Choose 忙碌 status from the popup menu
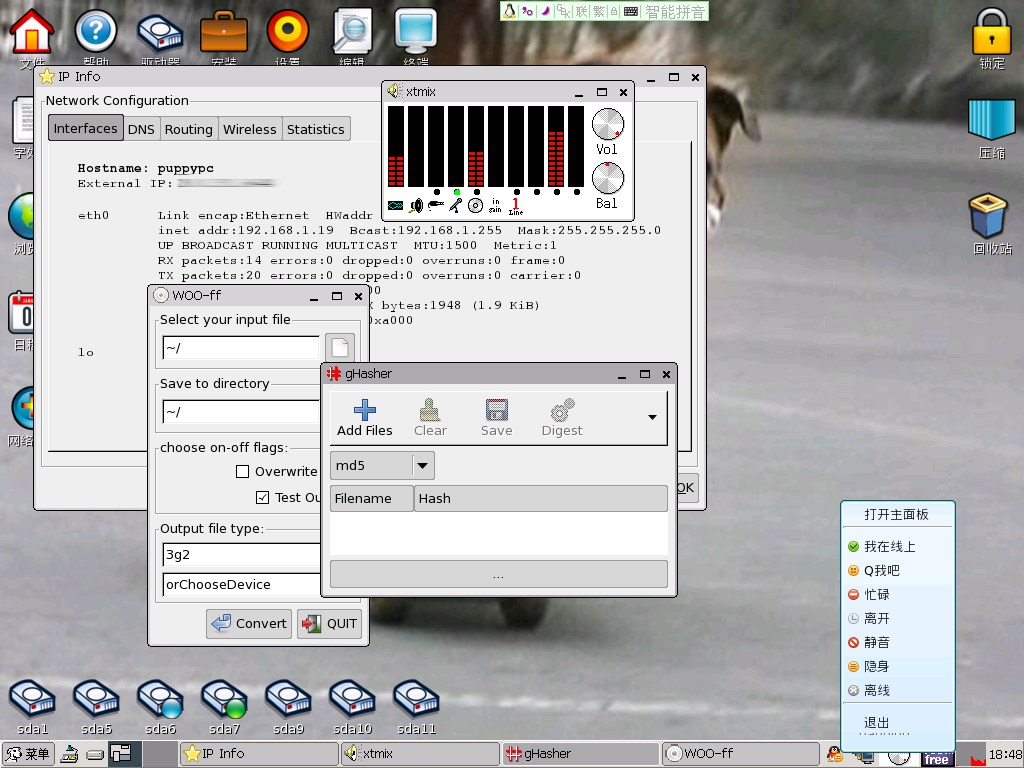Viewport: 1024px width, 768px height. [876, 594]
